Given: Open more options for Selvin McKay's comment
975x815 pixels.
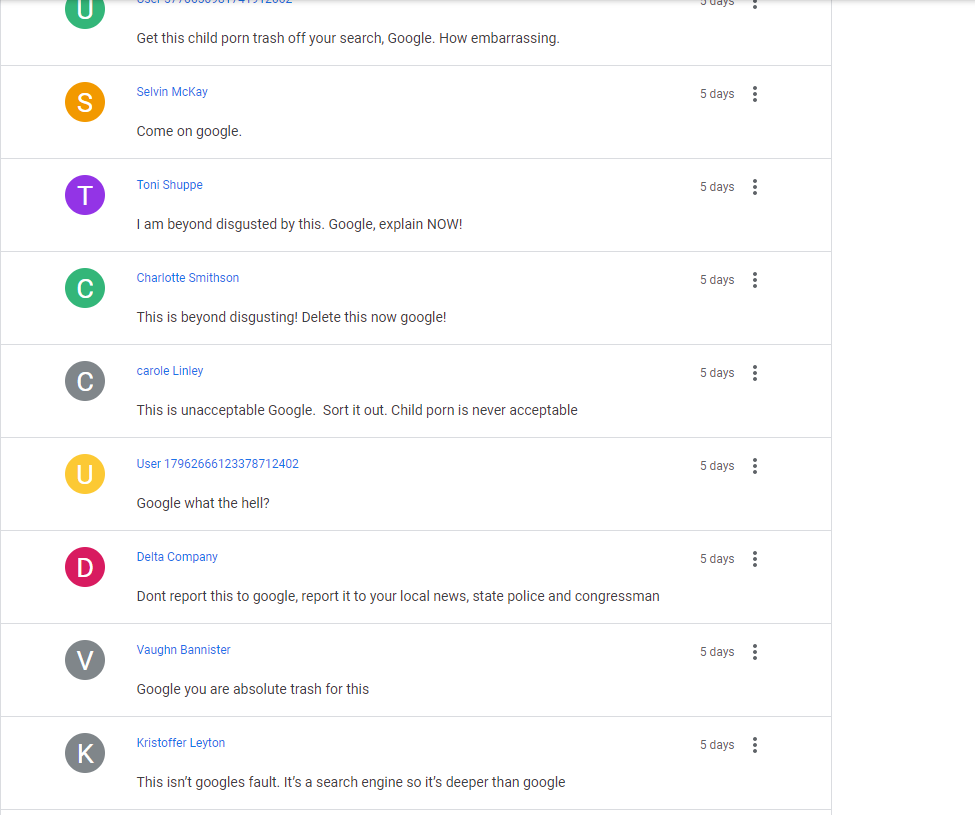Looking at the screenshot, I should click(755, 94).
